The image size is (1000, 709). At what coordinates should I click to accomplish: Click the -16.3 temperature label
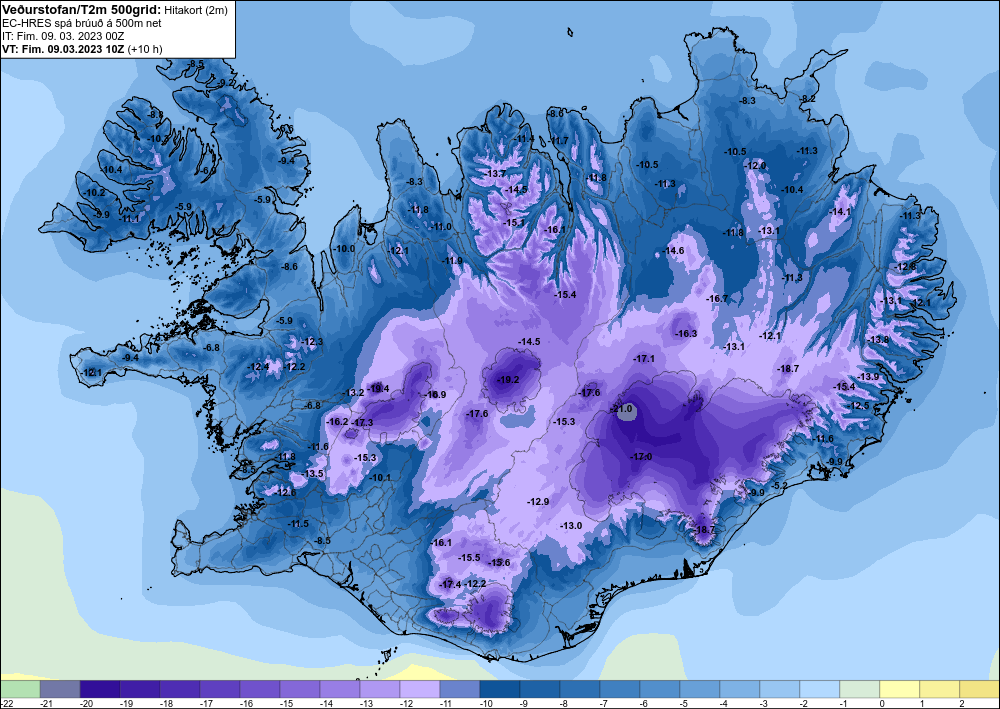pos(686,333)
